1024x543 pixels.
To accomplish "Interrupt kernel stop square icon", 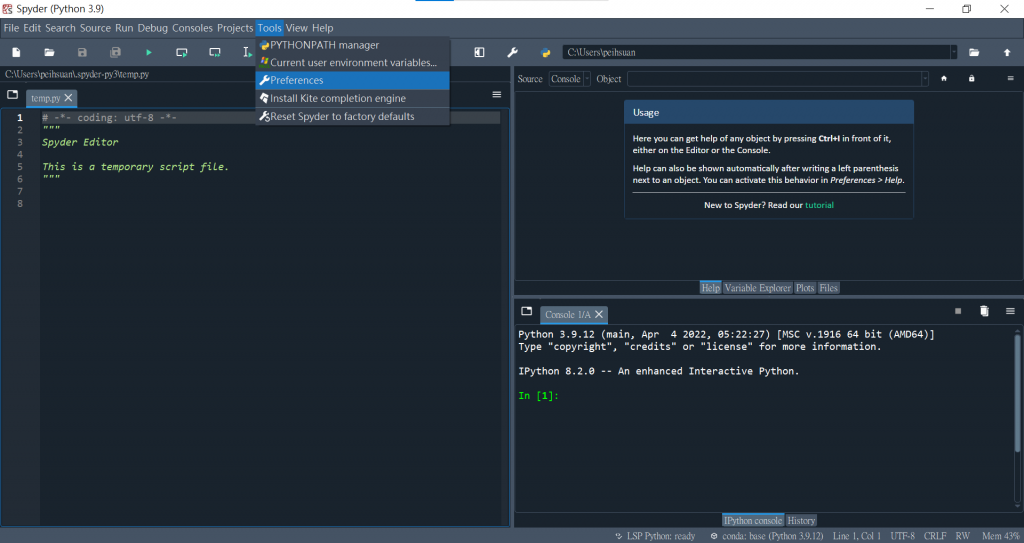I will point(958,311).
